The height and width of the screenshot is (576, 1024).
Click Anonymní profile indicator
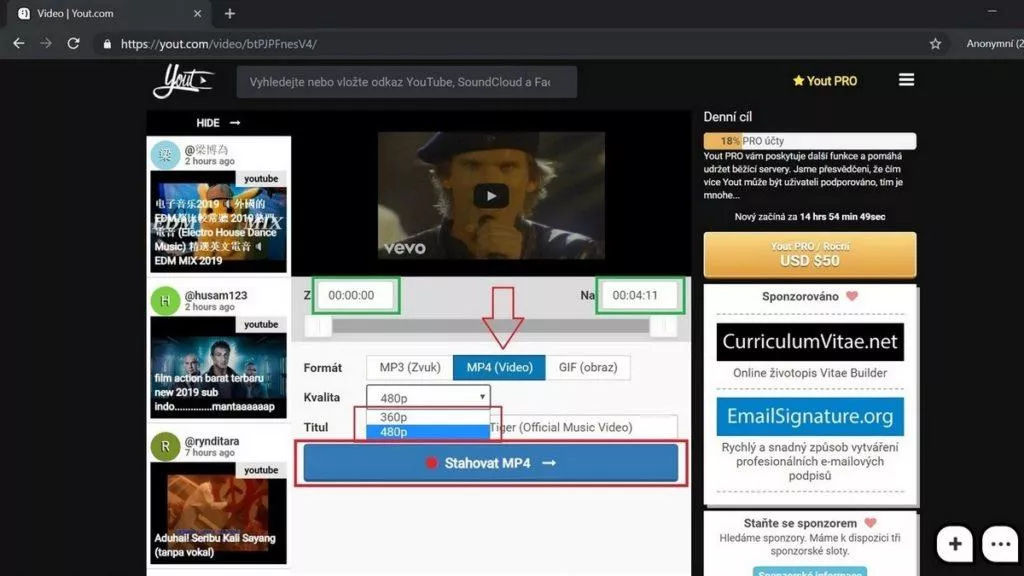click(995, 44)
